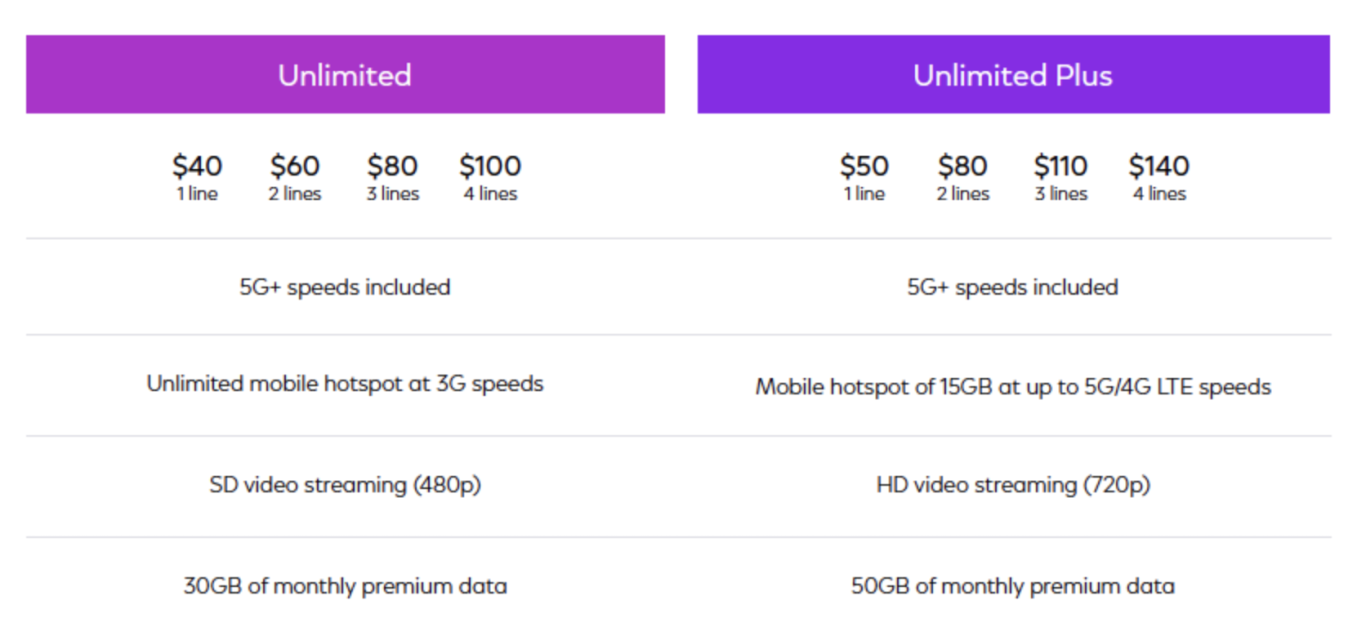Select the Unlimited plan header
1366x627 pixels.
coord(345,75)
